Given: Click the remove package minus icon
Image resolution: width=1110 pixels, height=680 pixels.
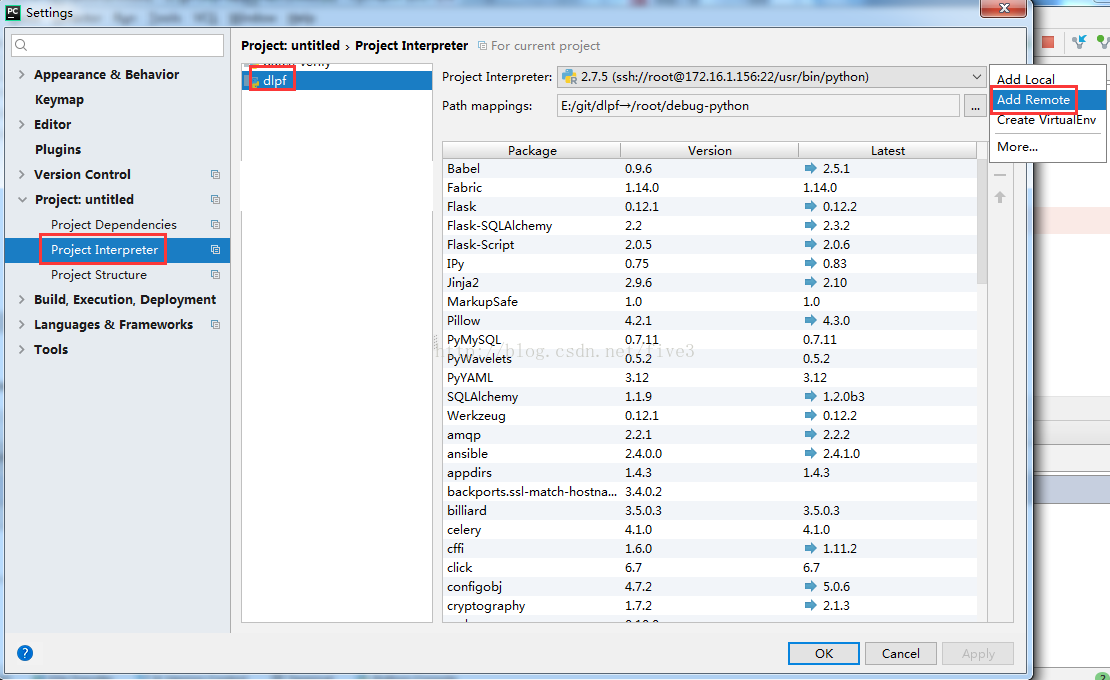Looking at the screenshot, I should 1000,175.
